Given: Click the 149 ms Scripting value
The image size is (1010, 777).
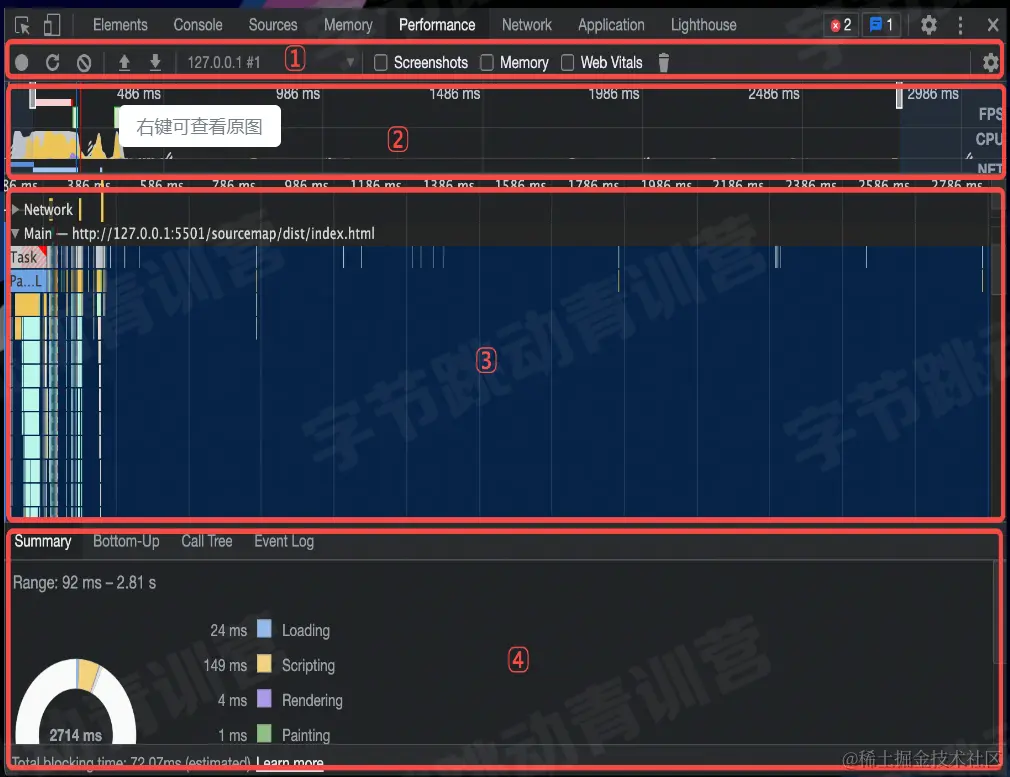Looking at the screenshot, I should coord(225,665).
